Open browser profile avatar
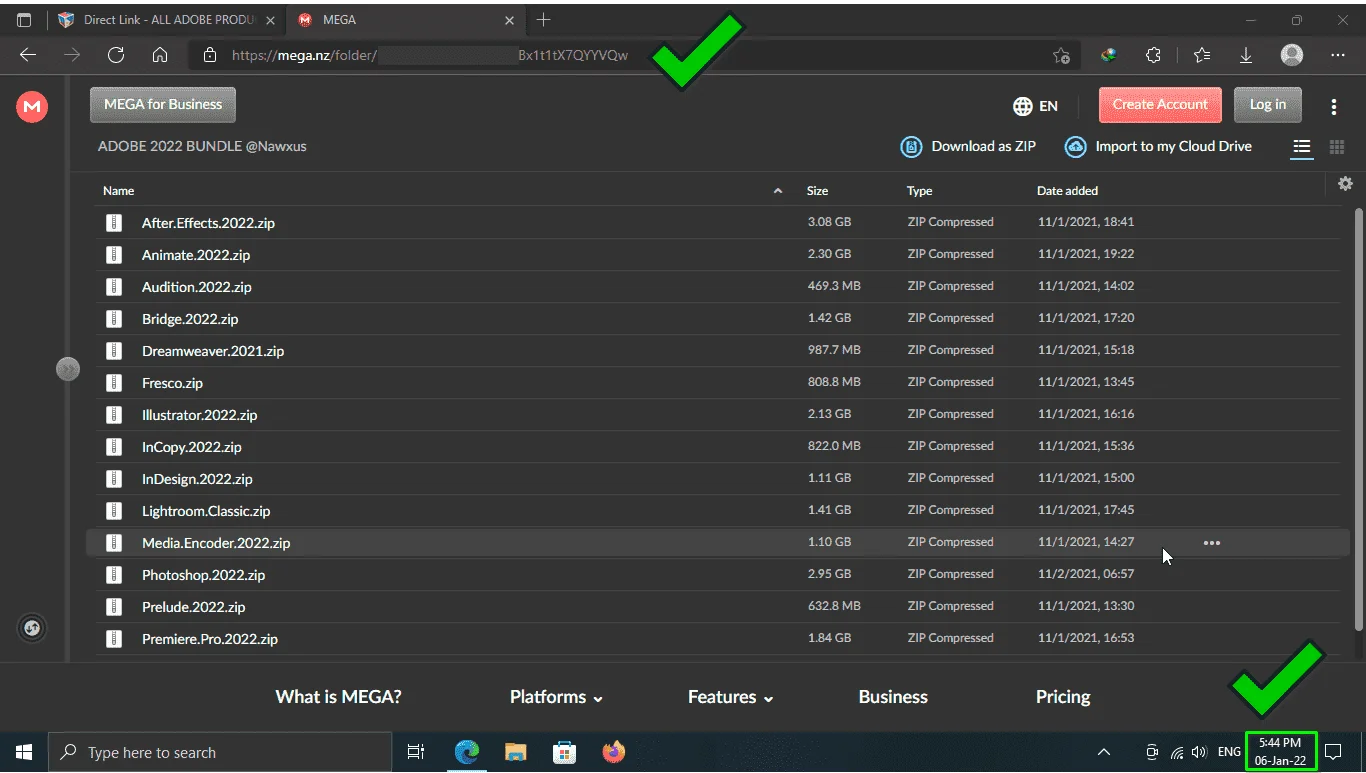The image size is (1366, 773). tap(1292, 55)
